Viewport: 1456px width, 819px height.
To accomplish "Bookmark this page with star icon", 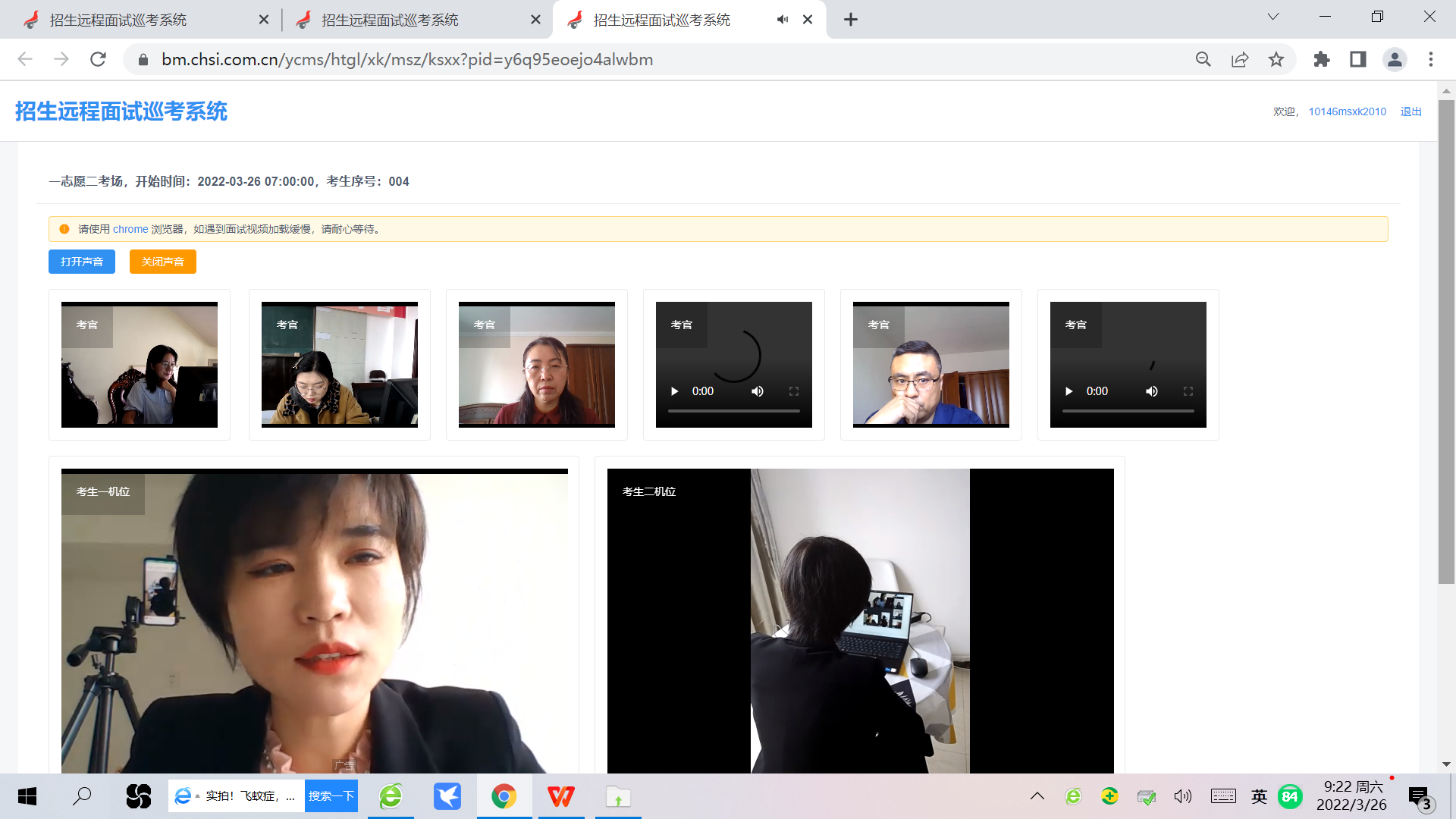I will (1276, 59).
